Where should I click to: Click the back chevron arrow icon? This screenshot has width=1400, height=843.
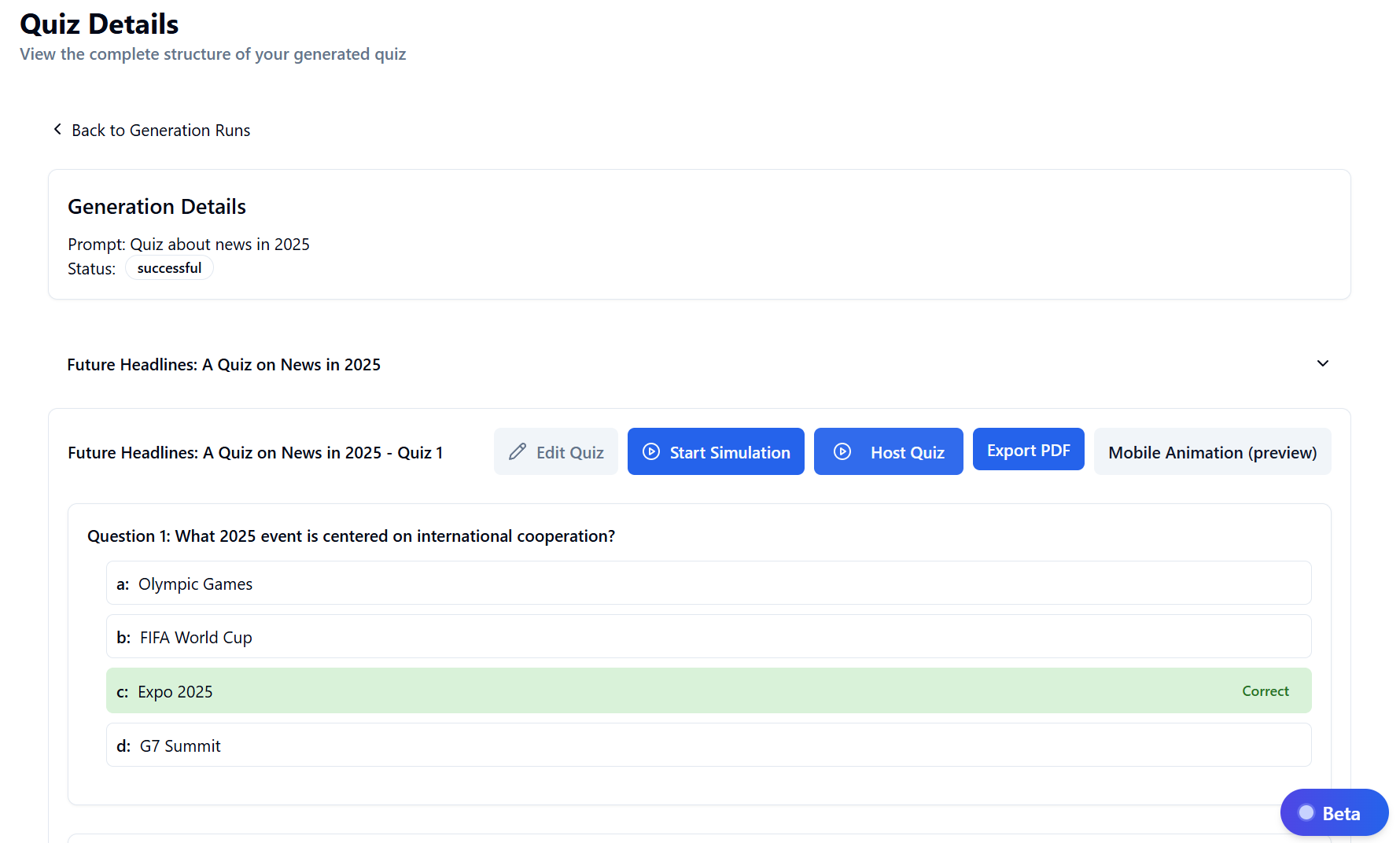[x=57, y=129]
